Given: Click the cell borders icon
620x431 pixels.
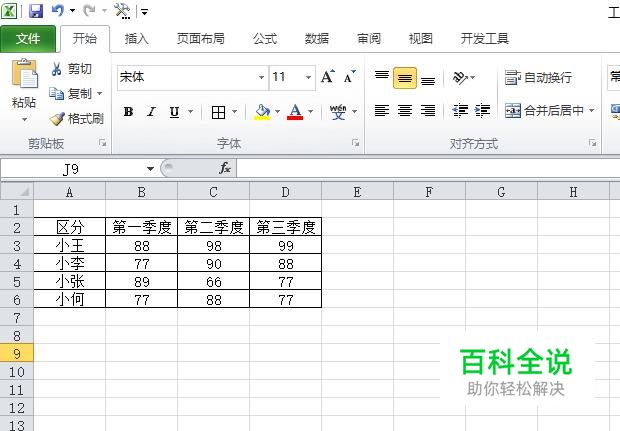Looking at the screenshot, I should [218, 112].
